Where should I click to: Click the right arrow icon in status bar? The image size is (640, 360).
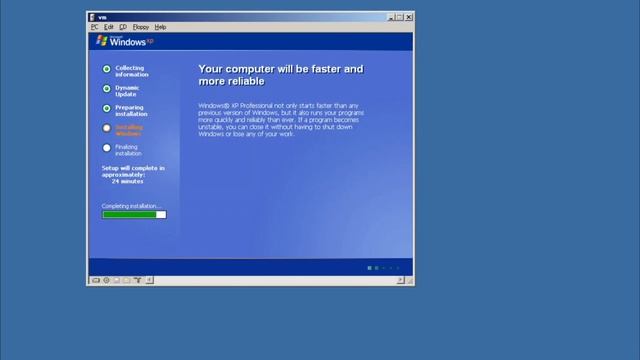[400, 280]
